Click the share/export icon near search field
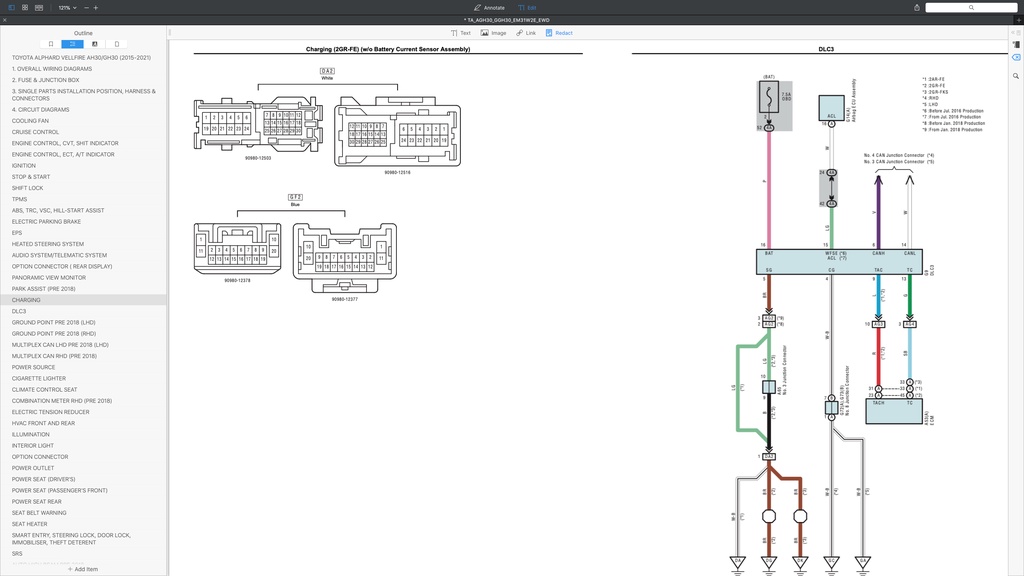This screenshot has height=576, width=1024. 916,6
